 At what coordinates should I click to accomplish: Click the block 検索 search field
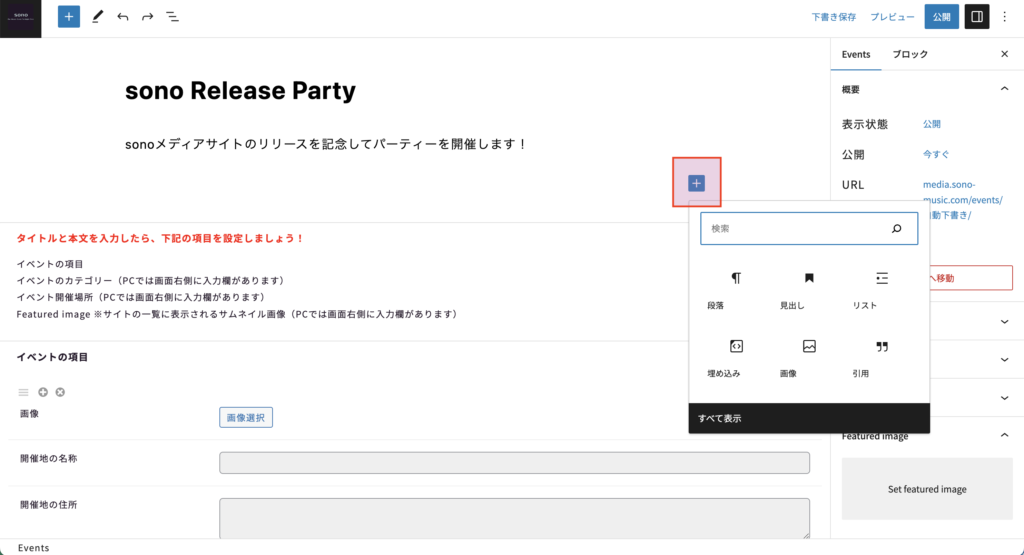pos(795,229)
